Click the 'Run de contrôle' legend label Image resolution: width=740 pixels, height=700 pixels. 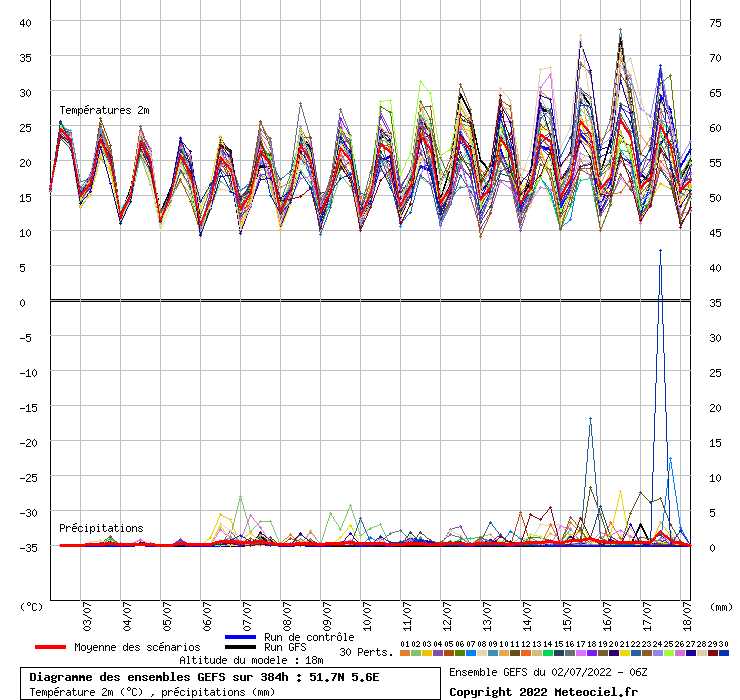point(309,637)
